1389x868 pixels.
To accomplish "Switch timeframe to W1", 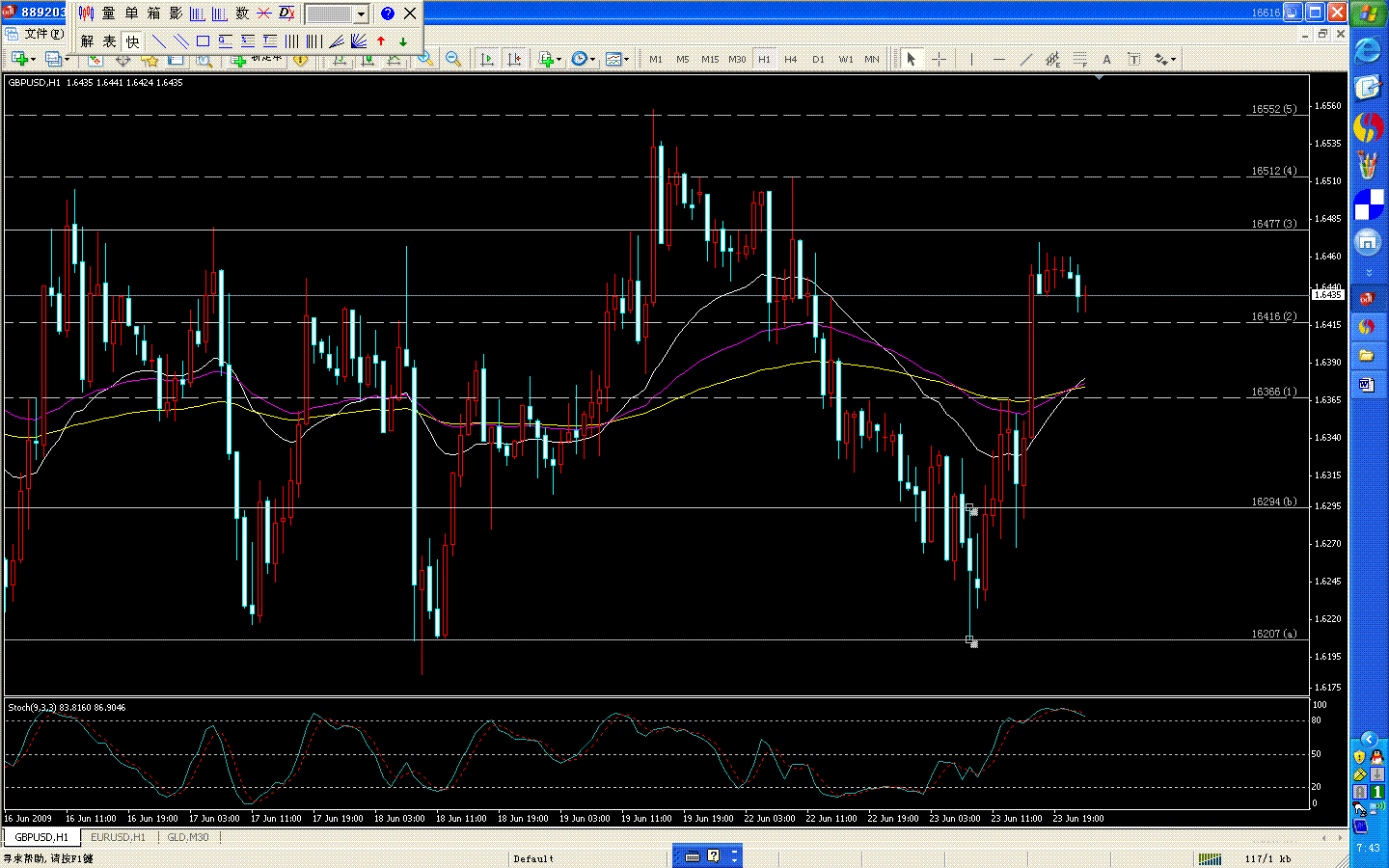I will [x=846, y=59].
